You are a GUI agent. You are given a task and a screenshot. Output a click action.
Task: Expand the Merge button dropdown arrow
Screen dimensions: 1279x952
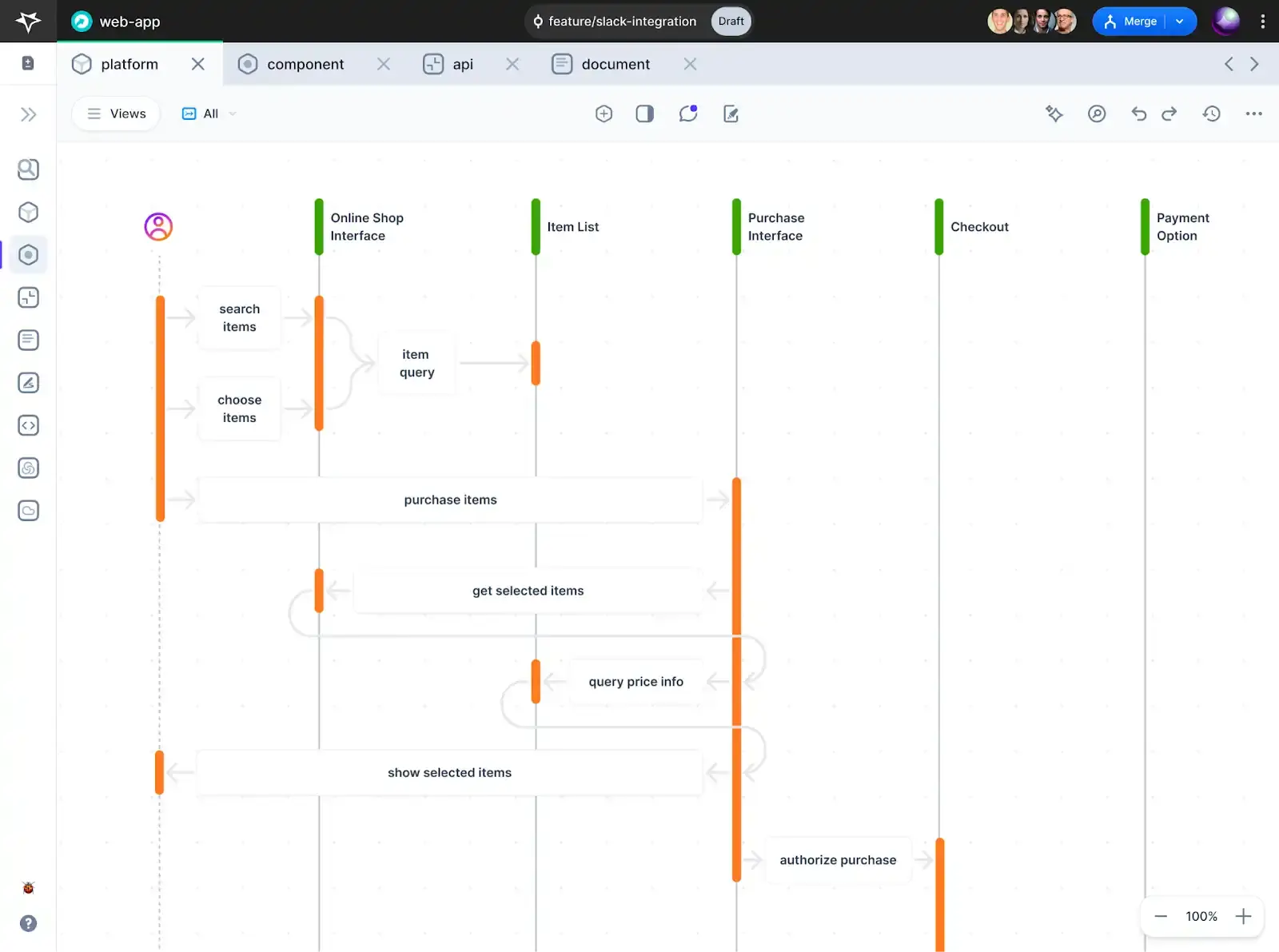[1180, 22]
